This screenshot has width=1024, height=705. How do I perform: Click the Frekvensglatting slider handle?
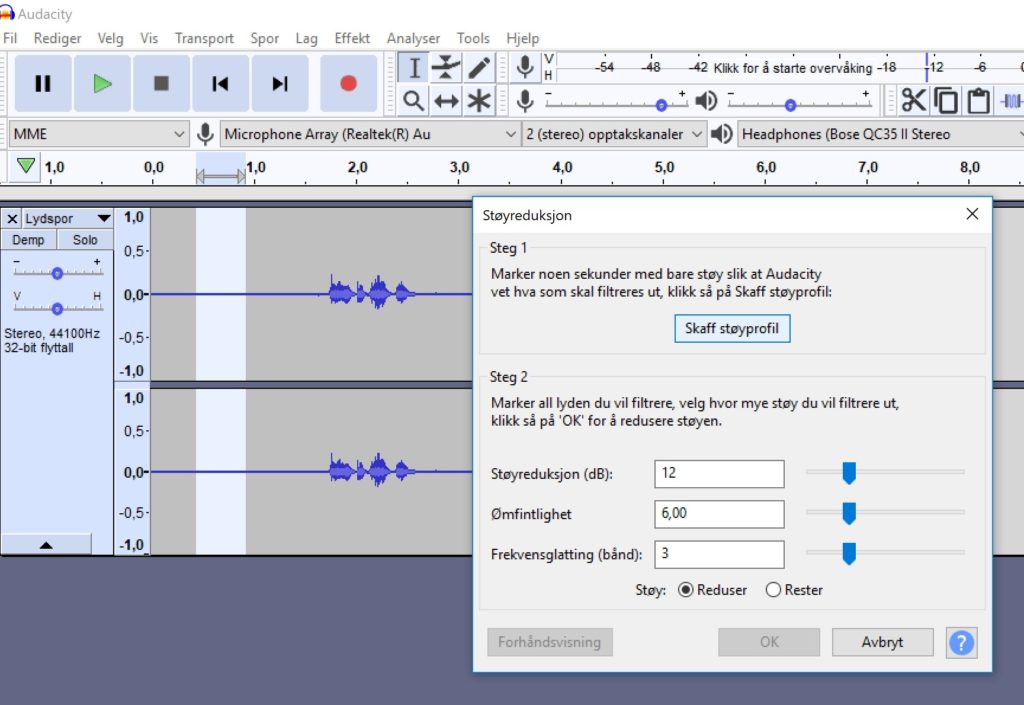[849, 554]
